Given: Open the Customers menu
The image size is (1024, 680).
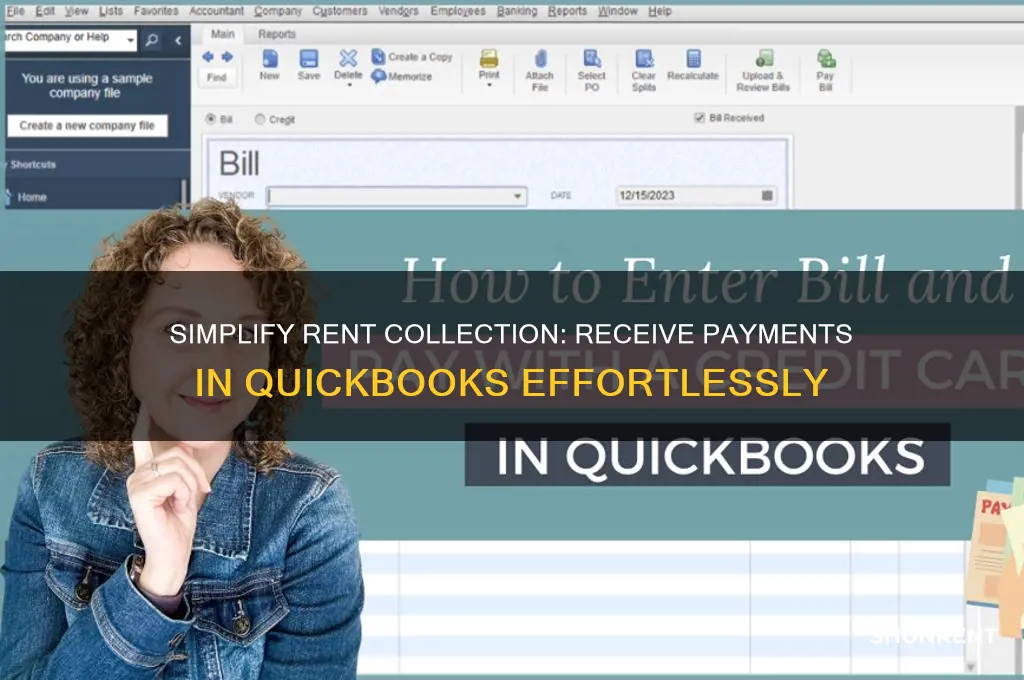Looking at the screenshot, I should (340, 11).
